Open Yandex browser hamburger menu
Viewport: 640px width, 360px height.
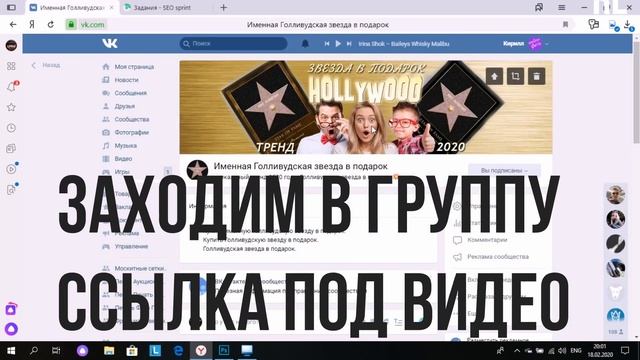coord(562,7)
